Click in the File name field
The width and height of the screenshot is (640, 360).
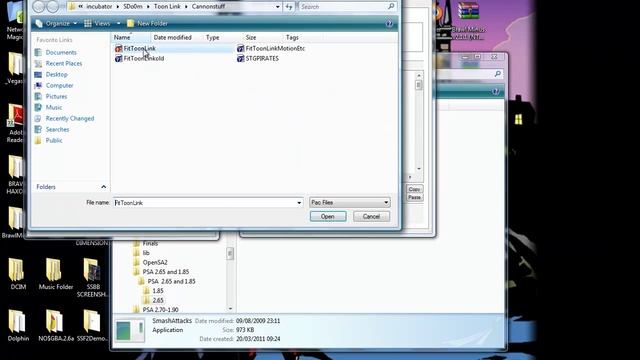[208, 202]
